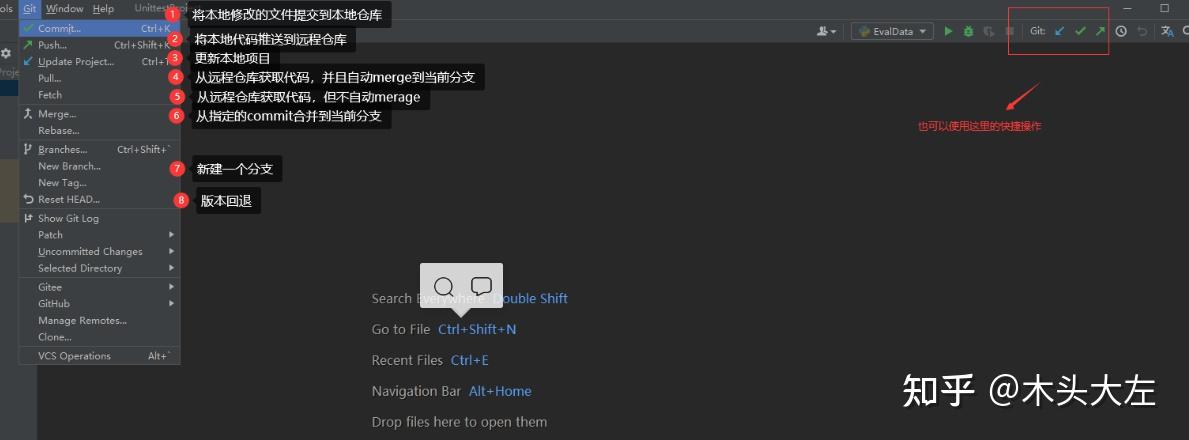Click the Git commit green checkmark icon

coord(1081,31)
